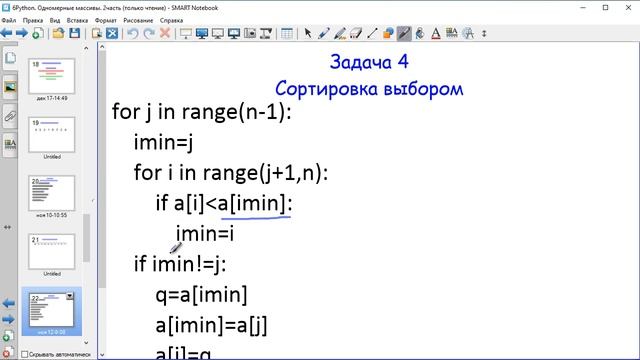Viewport: 640px width, 360px height.
Task: Select the Text tool letter A
Action: (436, 33)
